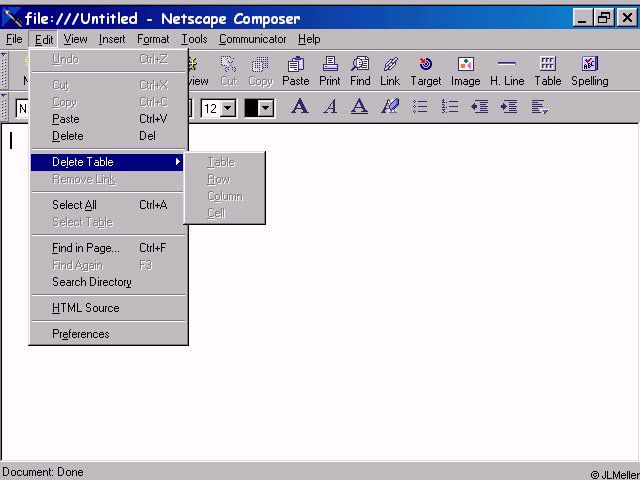Screen dimensions: 640x480
Task: Click the decrease indent icon
Action: pos(480,107)
